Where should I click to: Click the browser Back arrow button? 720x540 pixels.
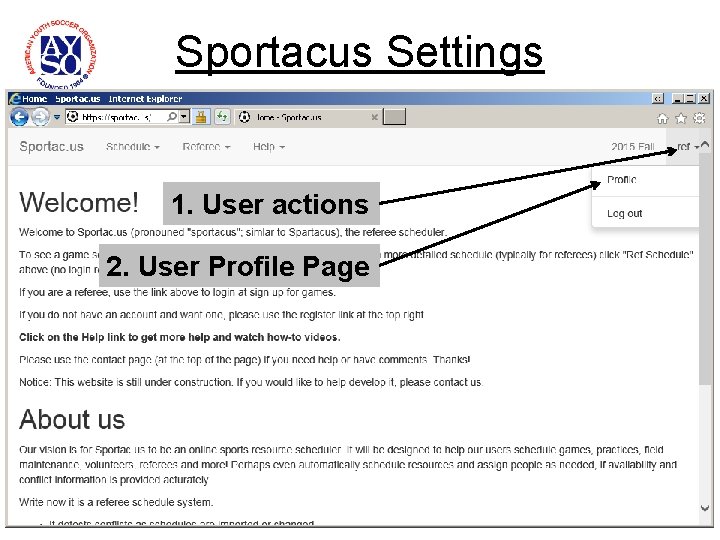(19, 117)
